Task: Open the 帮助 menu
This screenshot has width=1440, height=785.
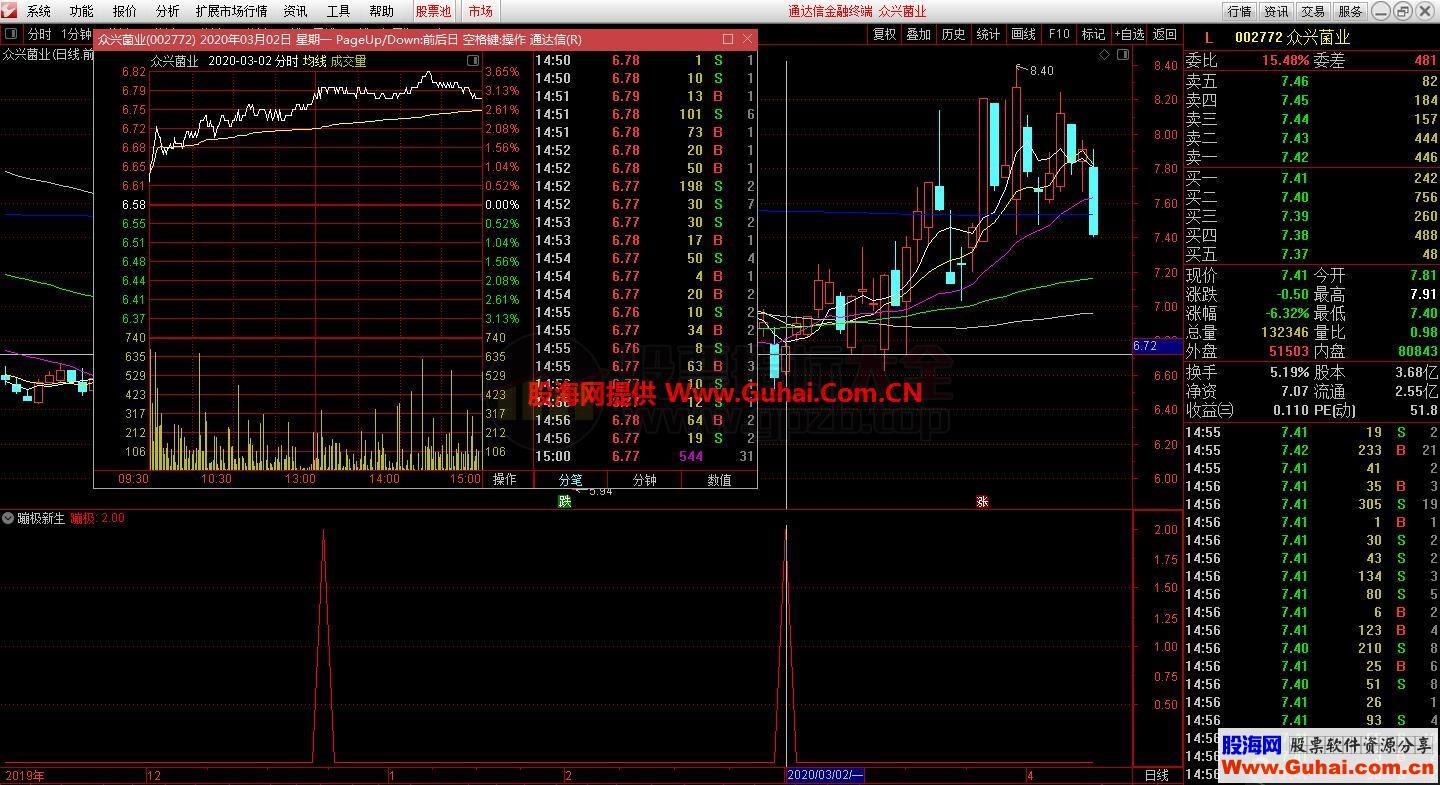Action: click(381, 11)
